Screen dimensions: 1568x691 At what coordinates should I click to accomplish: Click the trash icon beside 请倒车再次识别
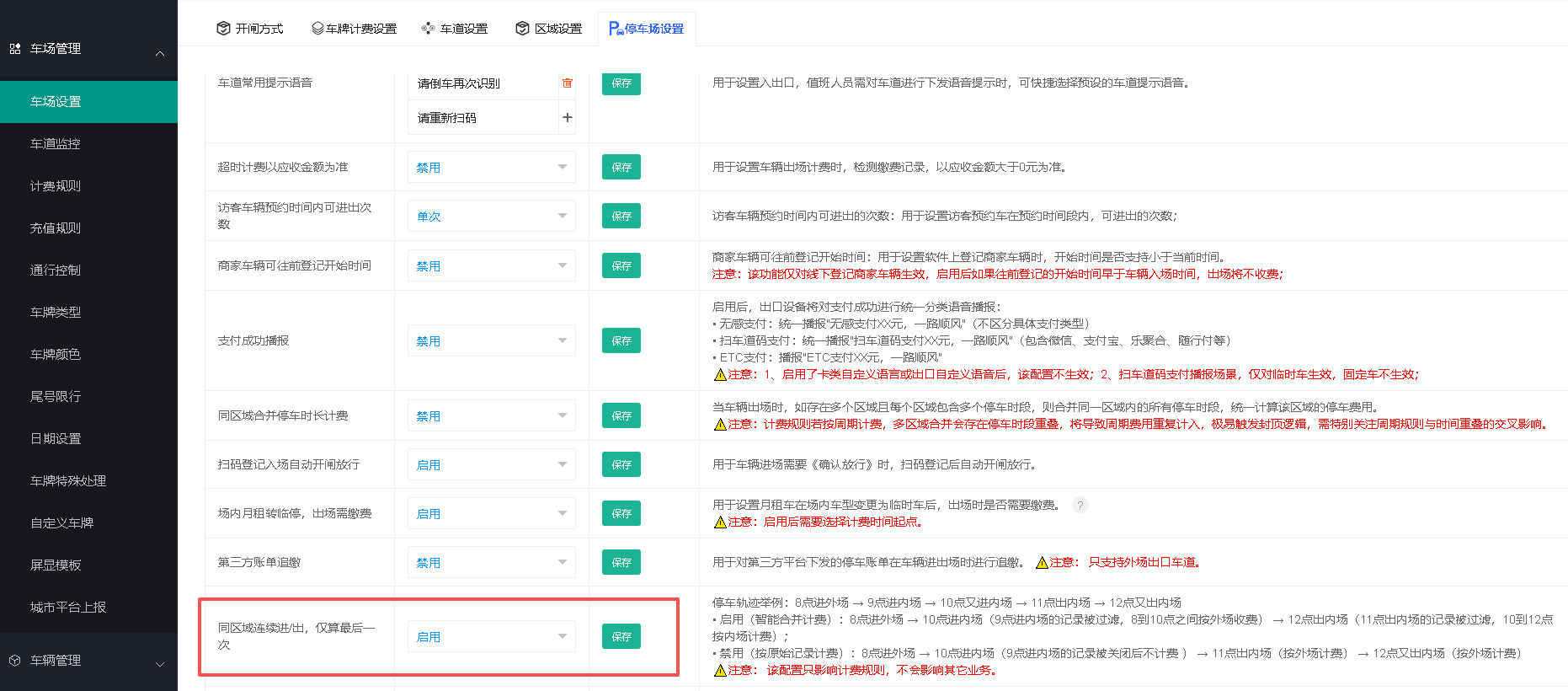coord(568,83)
